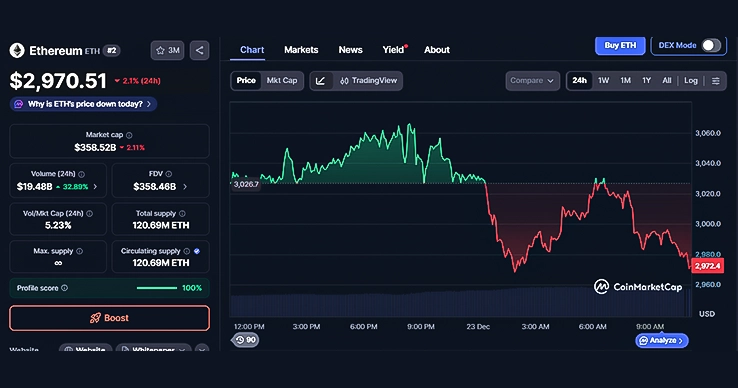Select 24h time range

(579, 81)
